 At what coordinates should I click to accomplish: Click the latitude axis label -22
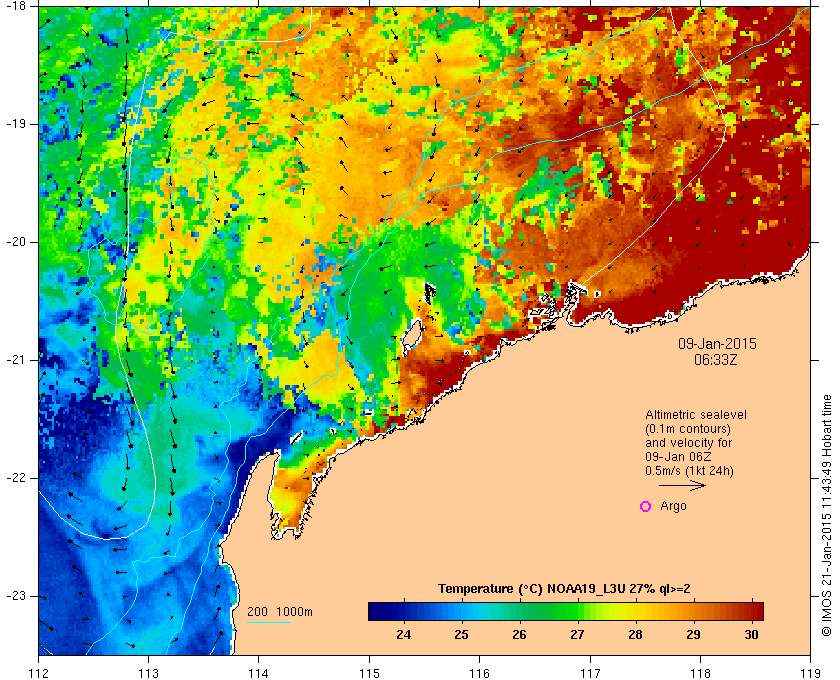click(x=16, y=477)
